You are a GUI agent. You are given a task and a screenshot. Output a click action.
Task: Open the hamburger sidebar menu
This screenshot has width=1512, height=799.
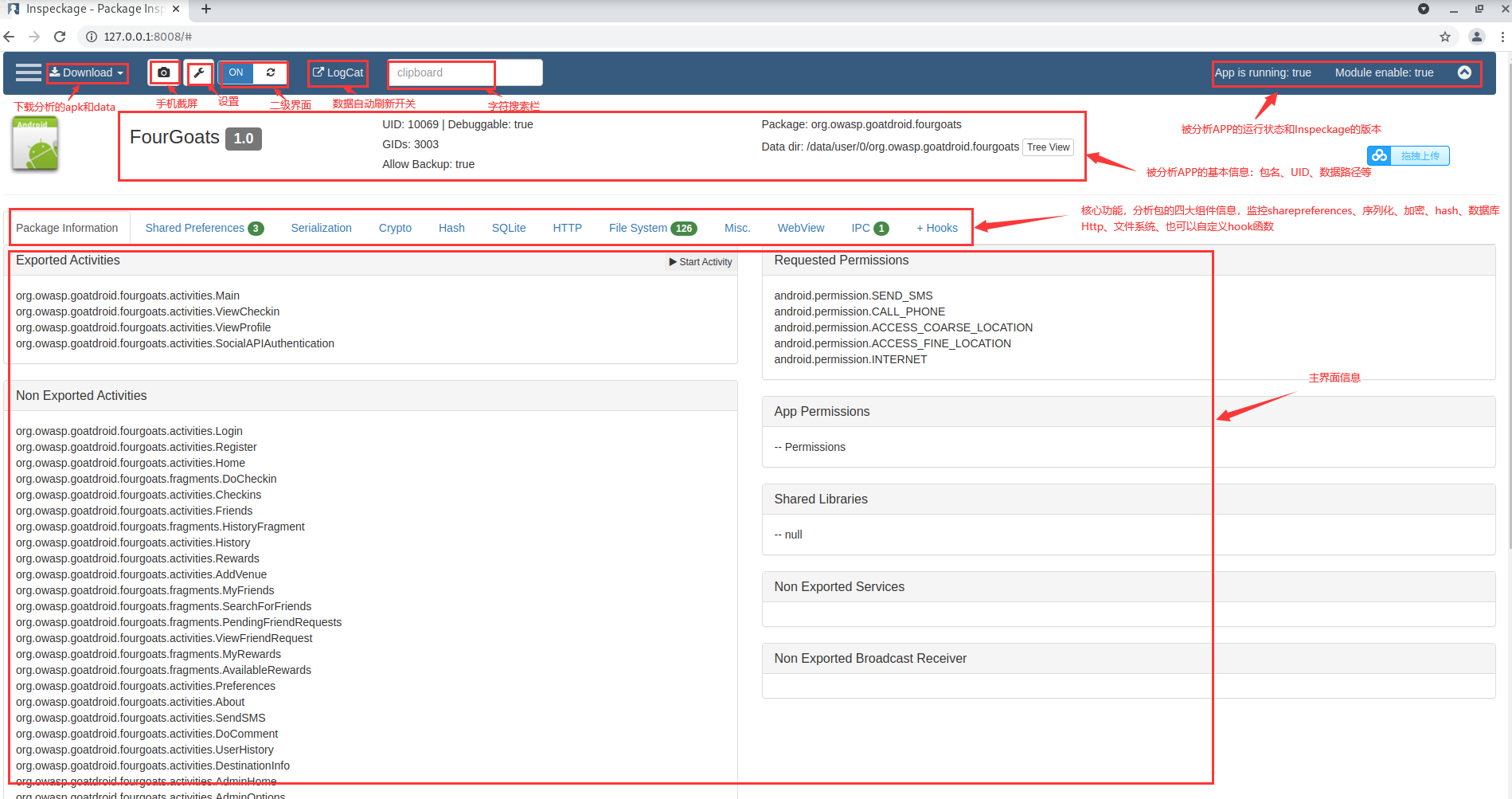29,72
